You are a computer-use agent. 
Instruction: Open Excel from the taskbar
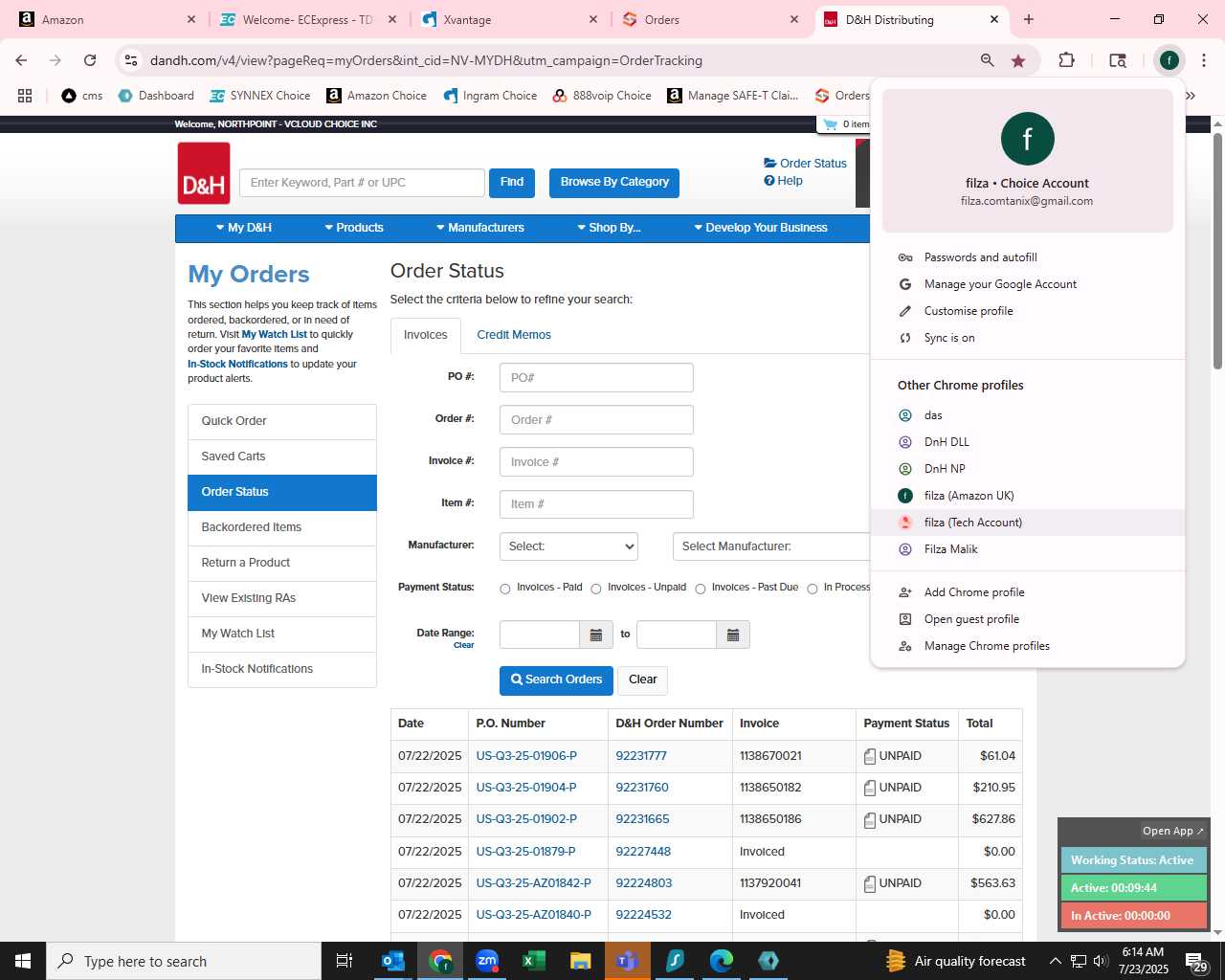[x=534, y=961]
